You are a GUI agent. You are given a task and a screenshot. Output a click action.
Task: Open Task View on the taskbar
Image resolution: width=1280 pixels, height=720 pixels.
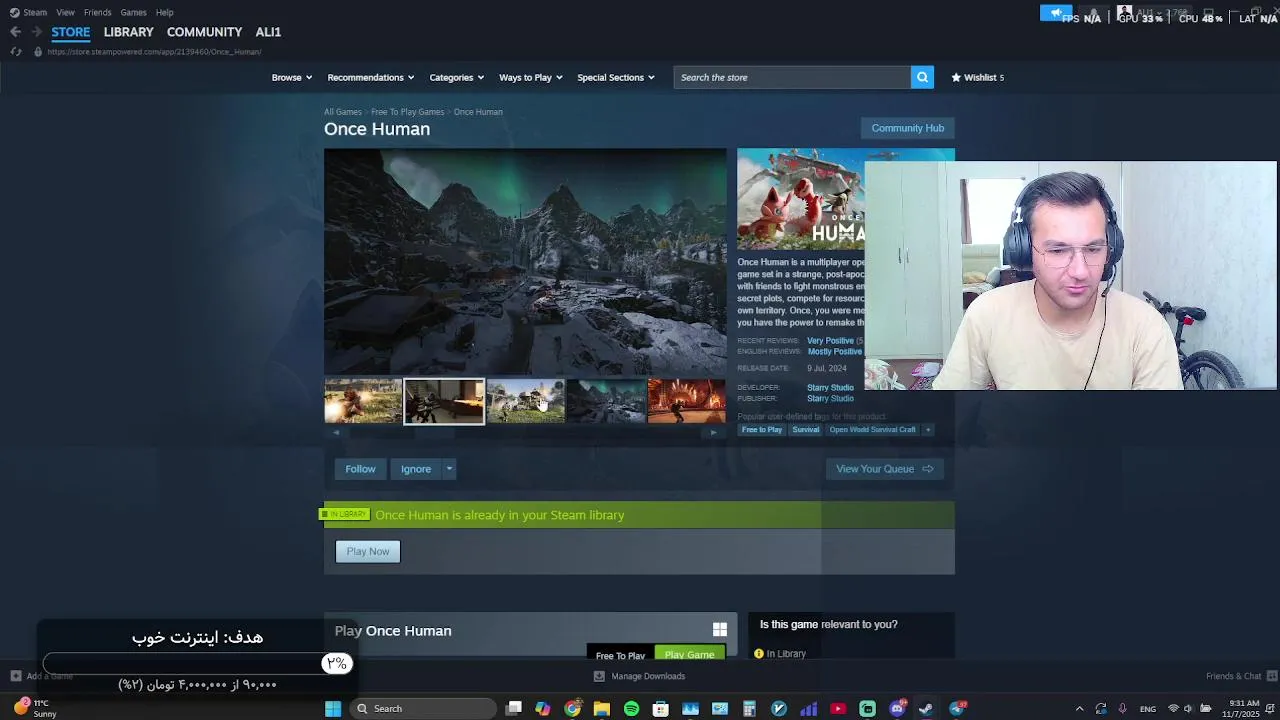[x=514, y=709]
